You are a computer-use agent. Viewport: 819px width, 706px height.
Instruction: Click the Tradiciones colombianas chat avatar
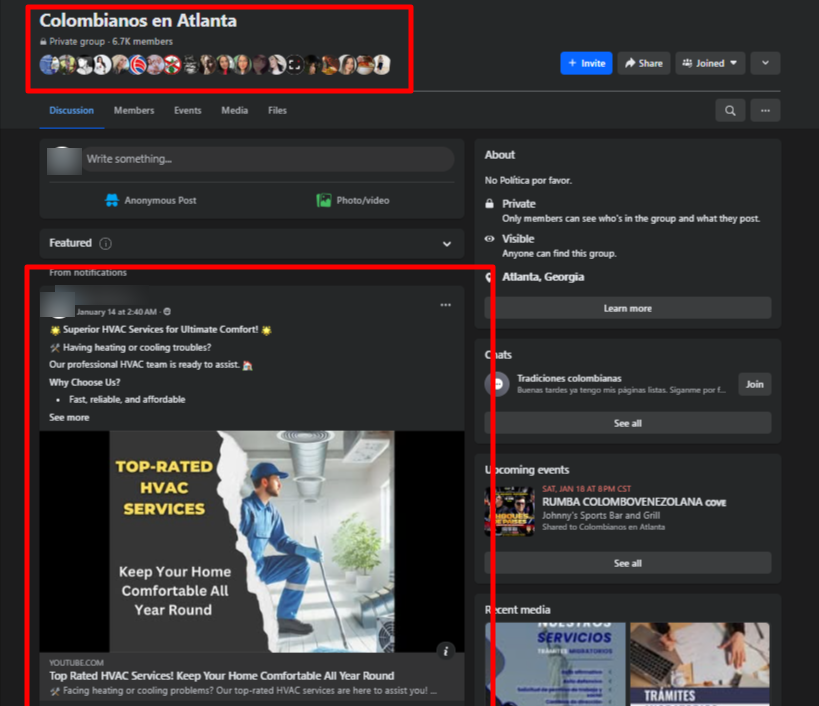click(x=497, y=384)
